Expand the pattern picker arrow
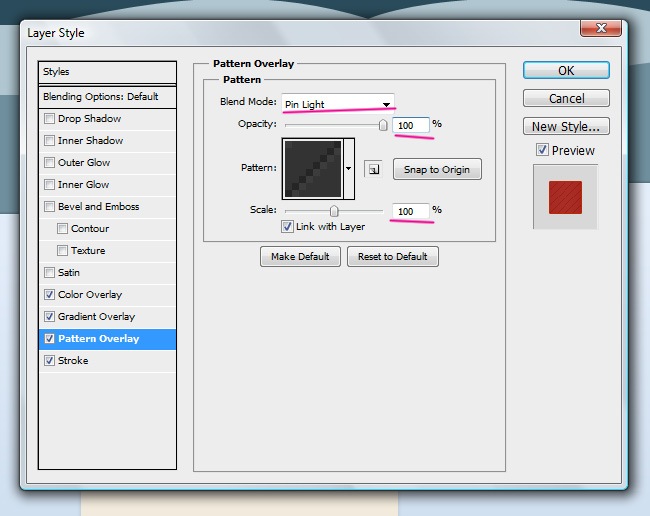Screen dimensions: 650x516 348,169
